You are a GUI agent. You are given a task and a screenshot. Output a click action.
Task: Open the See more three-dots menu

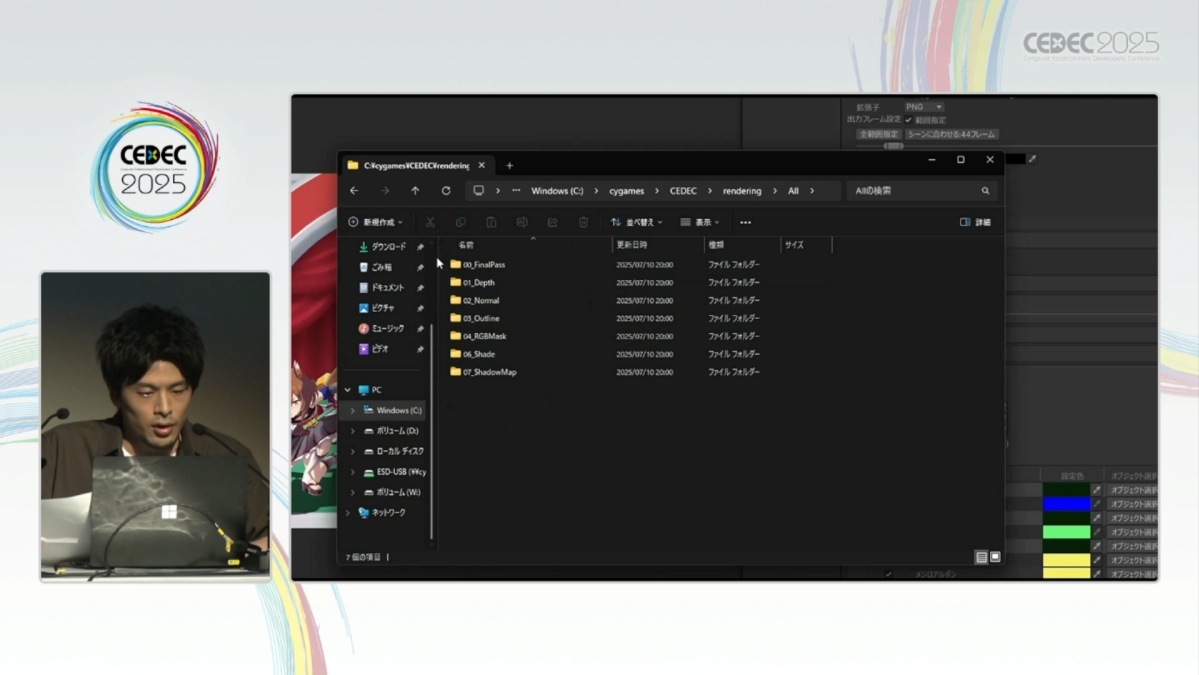click(x=746, y=222)
